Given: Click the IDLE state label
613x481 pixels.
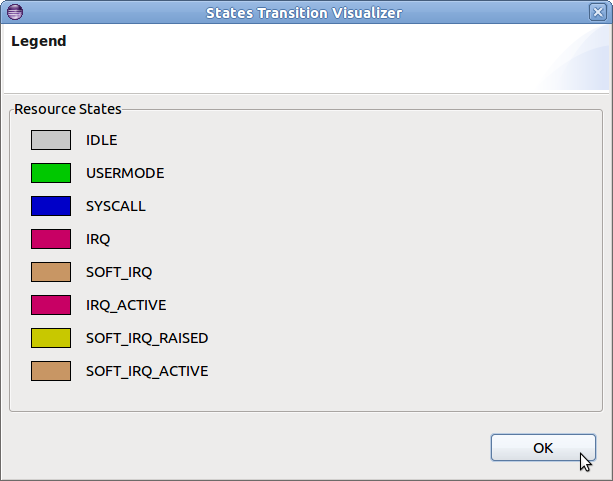Looking at the screenshot, I should [102, 140].
